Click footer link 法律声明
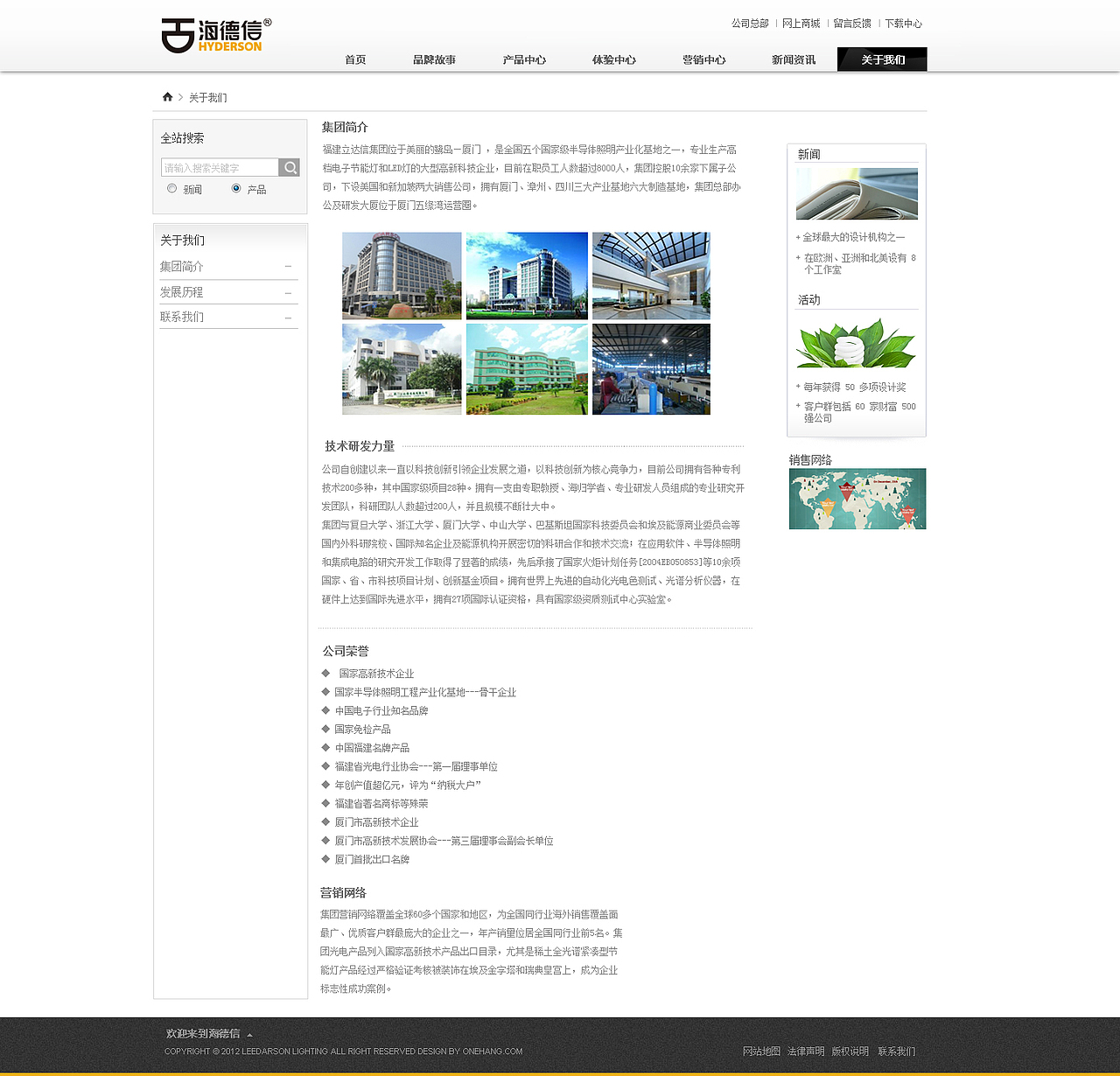1120x1076 pixels. pyautogui.click(x=806, y=1052)
